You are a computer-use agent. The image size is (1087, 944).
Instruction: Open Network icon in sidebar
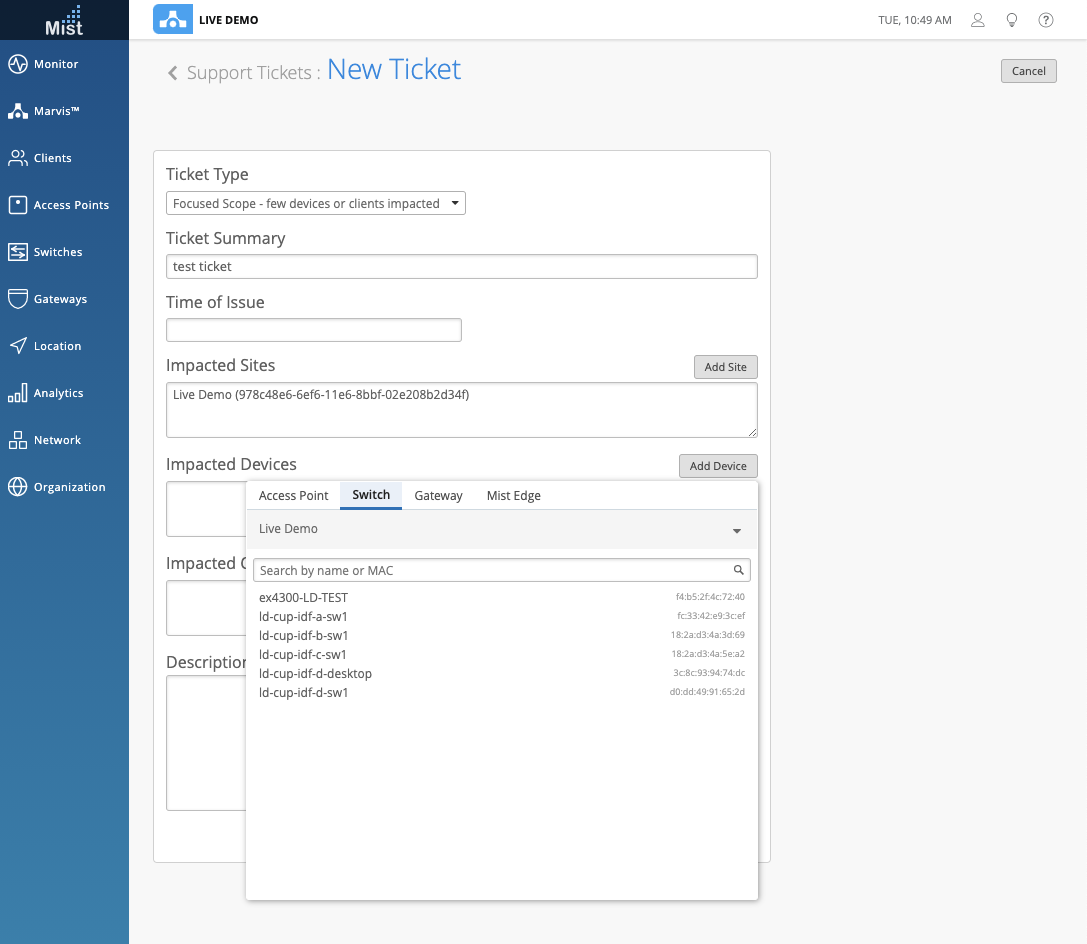tap(18, 440)
